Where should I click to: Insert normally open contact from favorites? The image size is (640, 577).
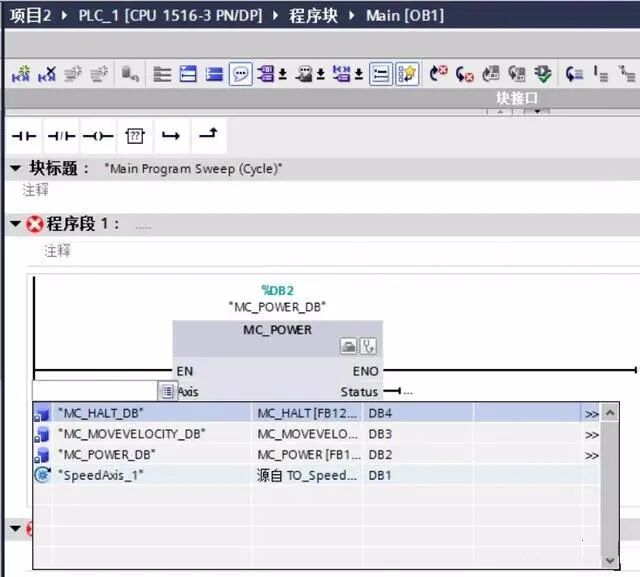(x=24, y=136)
